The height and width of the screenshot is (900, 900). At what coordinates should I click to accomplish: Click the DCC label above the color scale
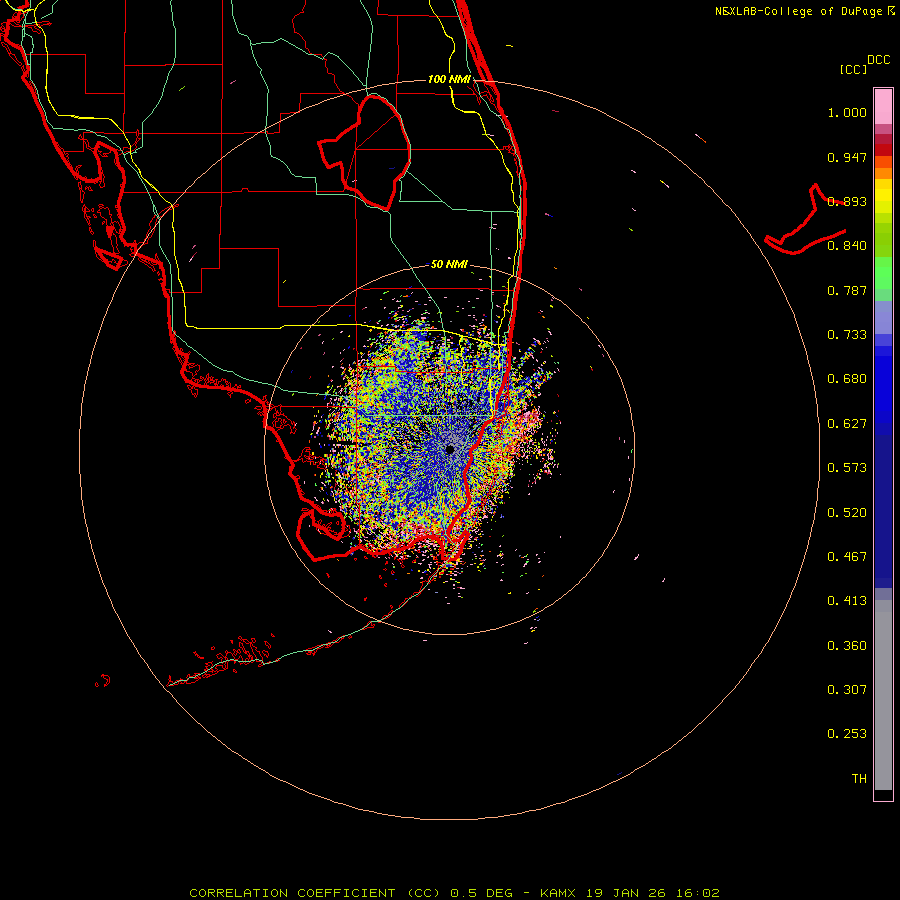coord(879,60)
